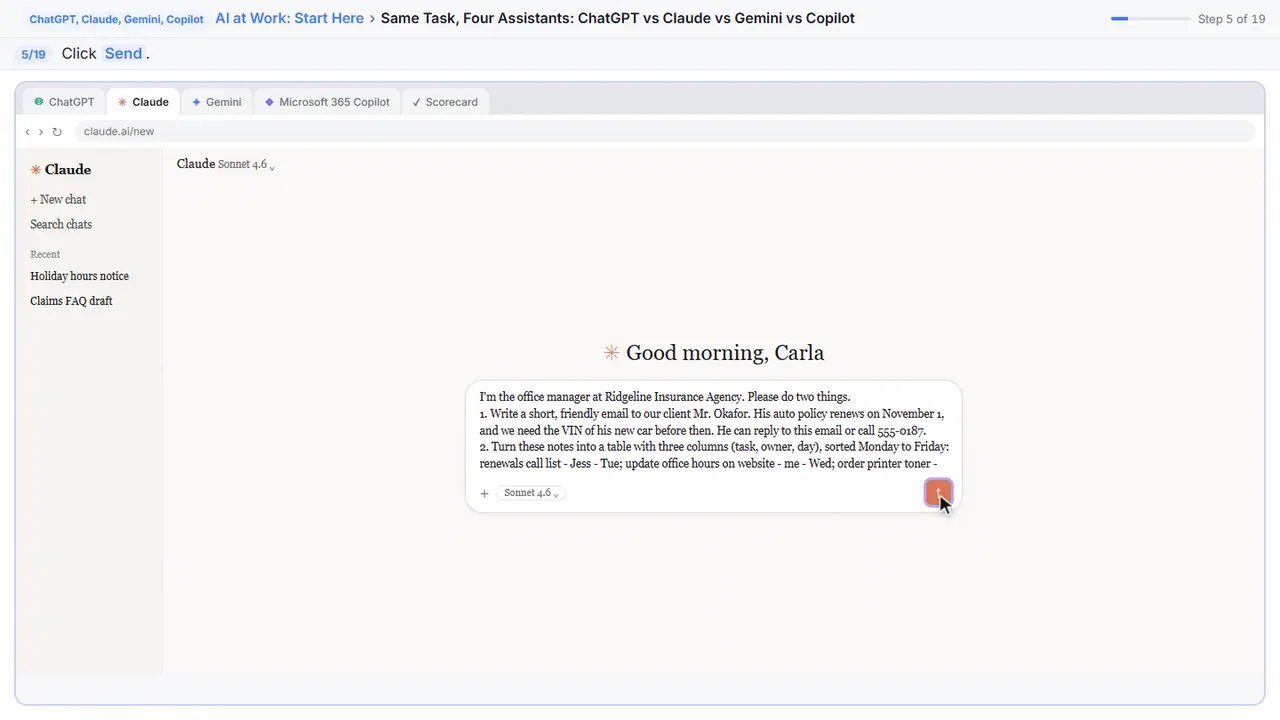Click the Recent heading in sidebar
Image resolution: width=1280 pixels, height=720 pixels.
[45, 255]
